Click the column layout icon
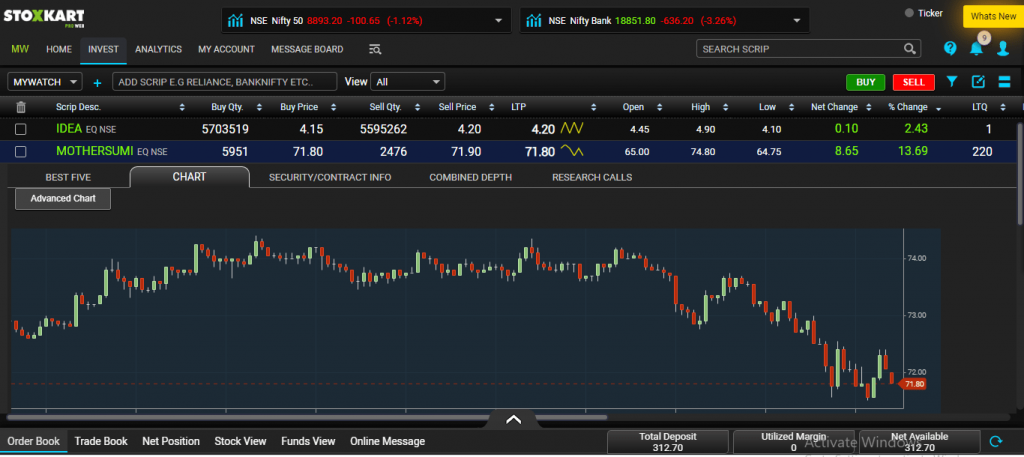 click(x=1004, y=82)
